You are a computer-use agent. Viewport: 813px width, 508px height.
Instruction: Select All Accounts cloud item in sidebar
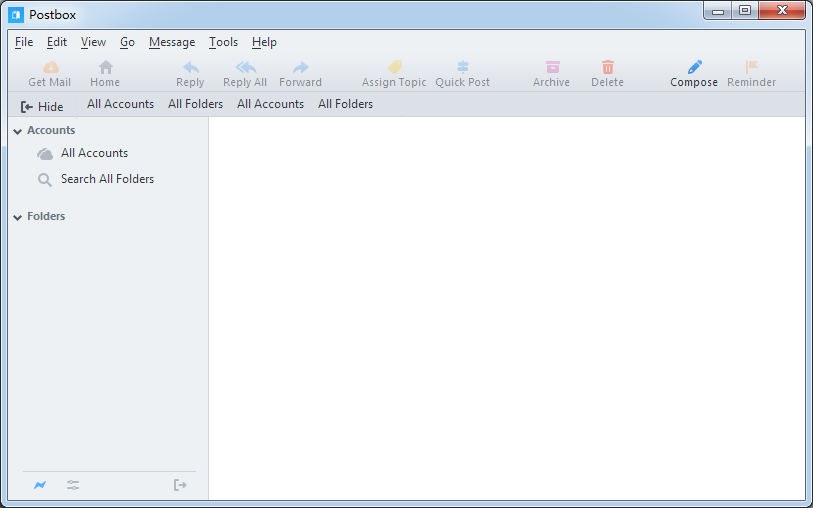click(x=82, y=153)
